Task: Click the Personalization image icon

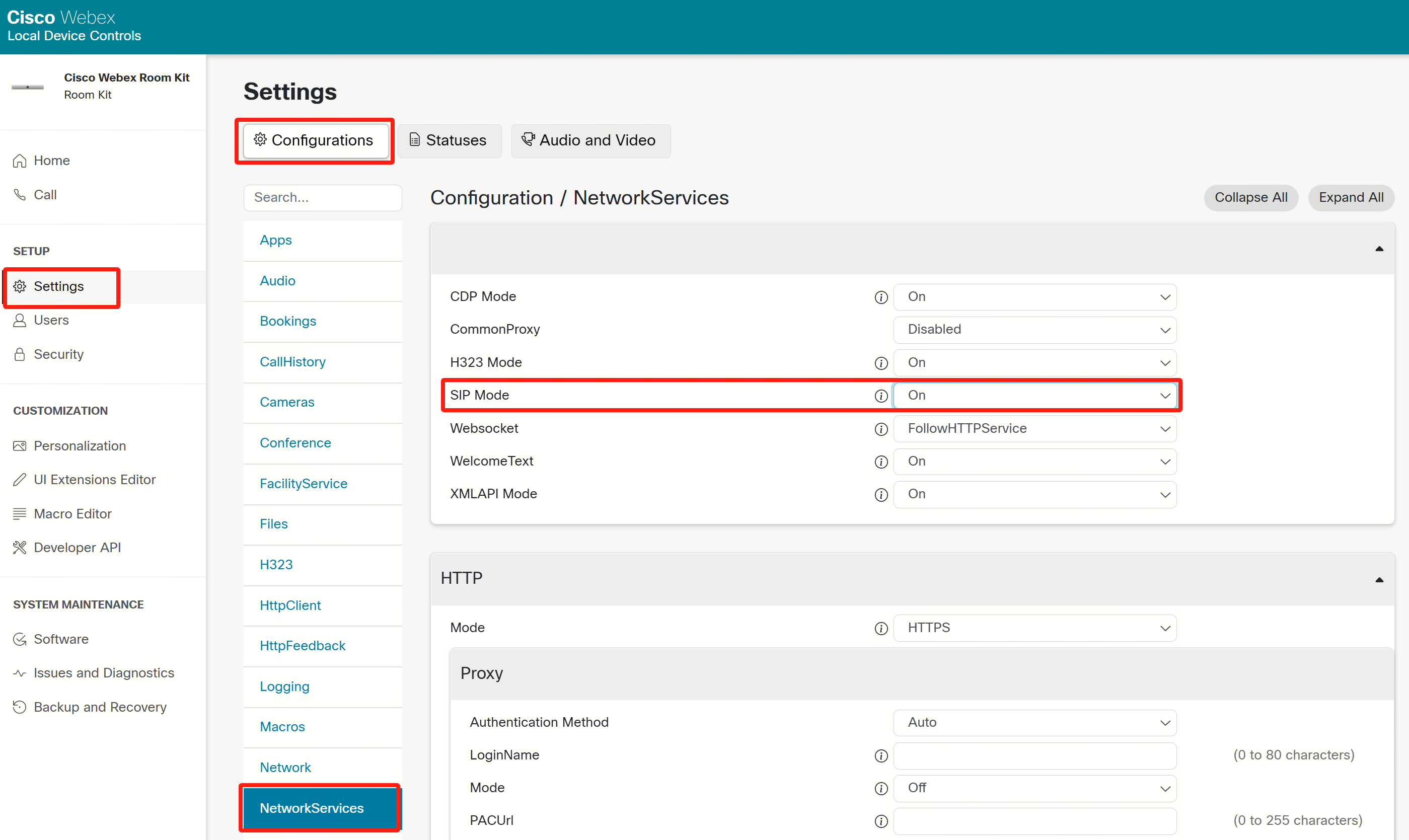Action: coord(20,446)
